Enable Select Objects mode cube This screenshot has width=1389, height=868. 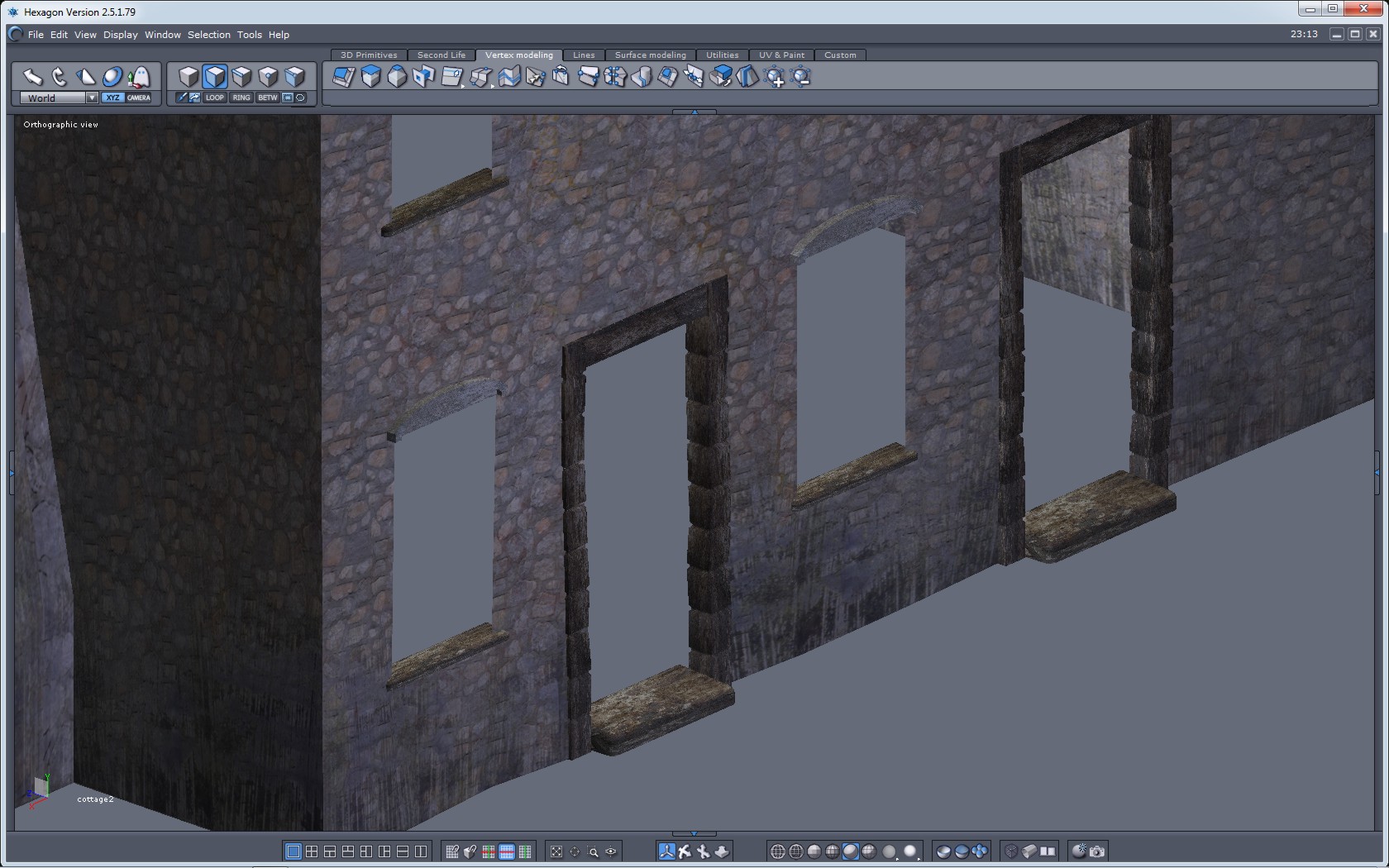pyautogui.click(x=189, y=77)
